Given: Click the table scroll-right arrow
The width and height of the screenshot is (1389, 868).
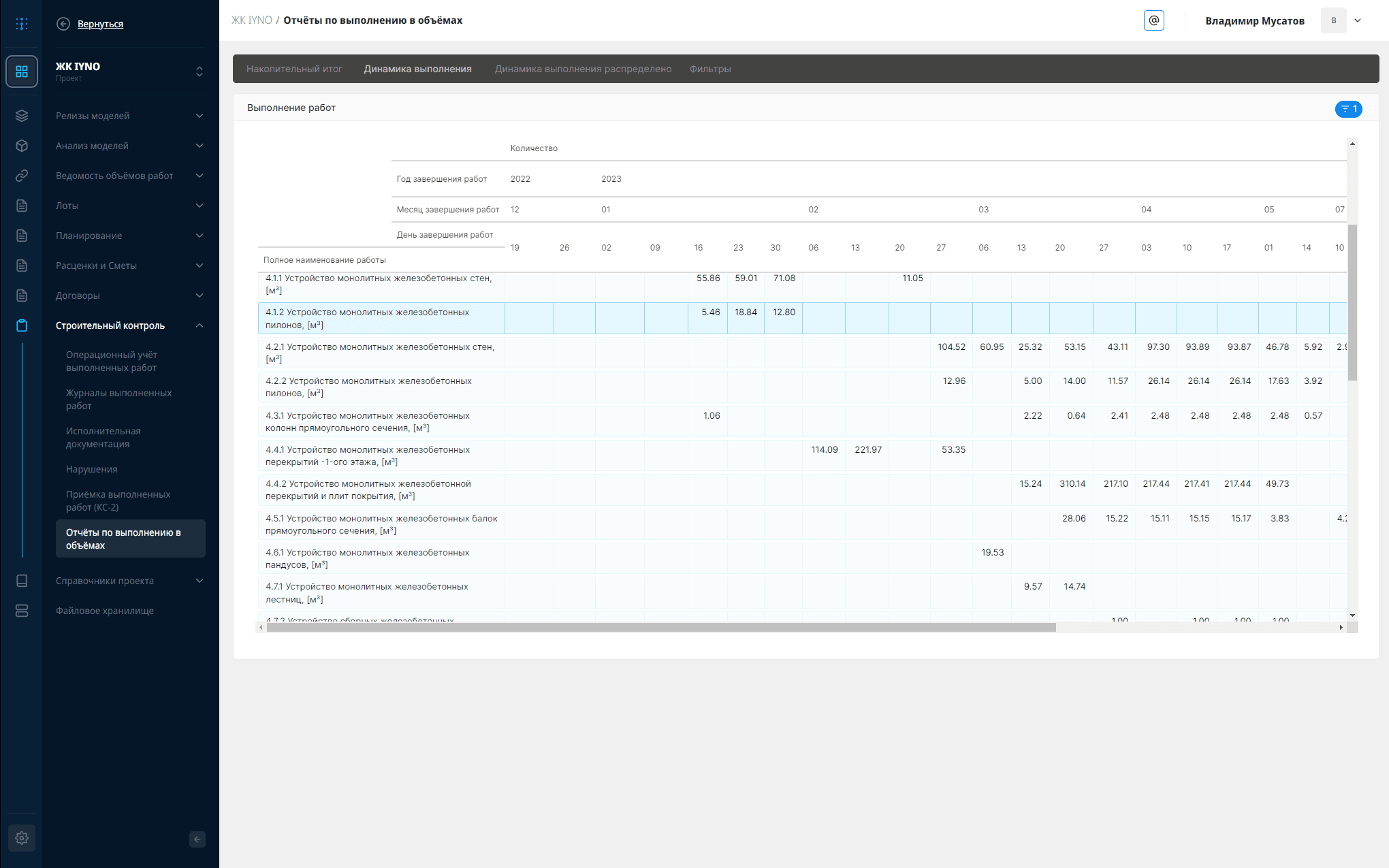Looking at the screenshot, I should 1341,628.
